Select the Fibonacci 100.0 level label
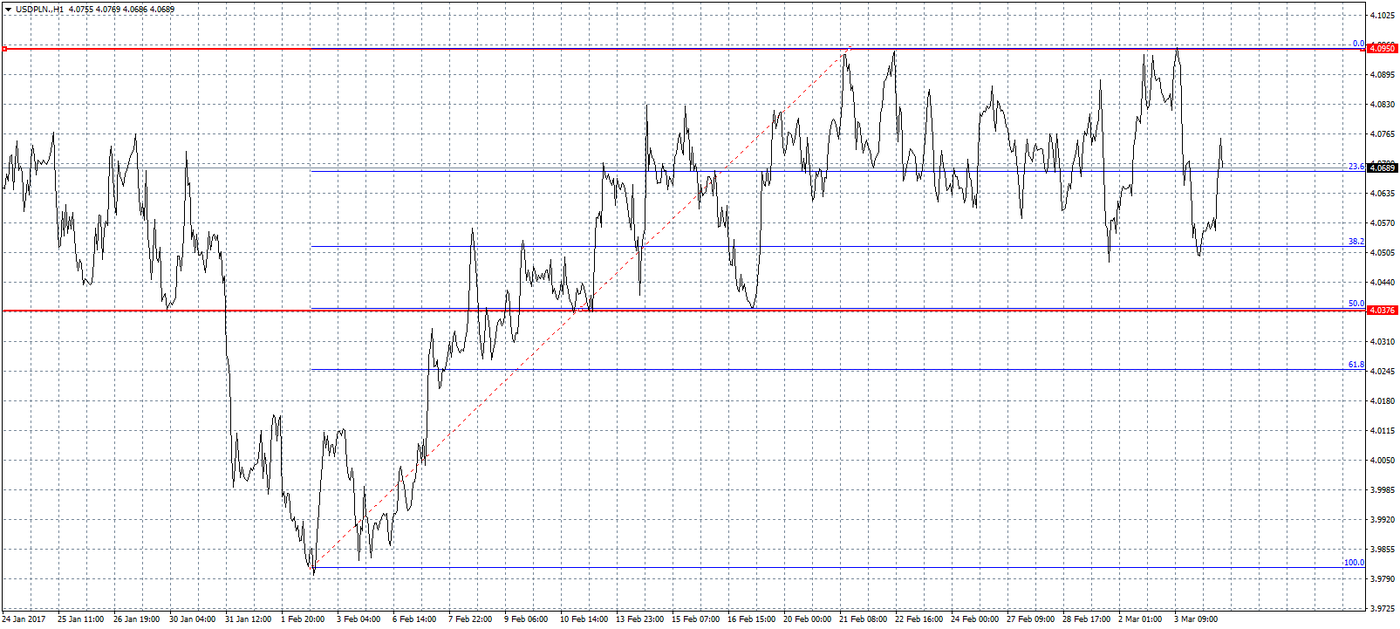This screenshot has height=629, width=1400. pyautogui.click(x=1354, y=562)
